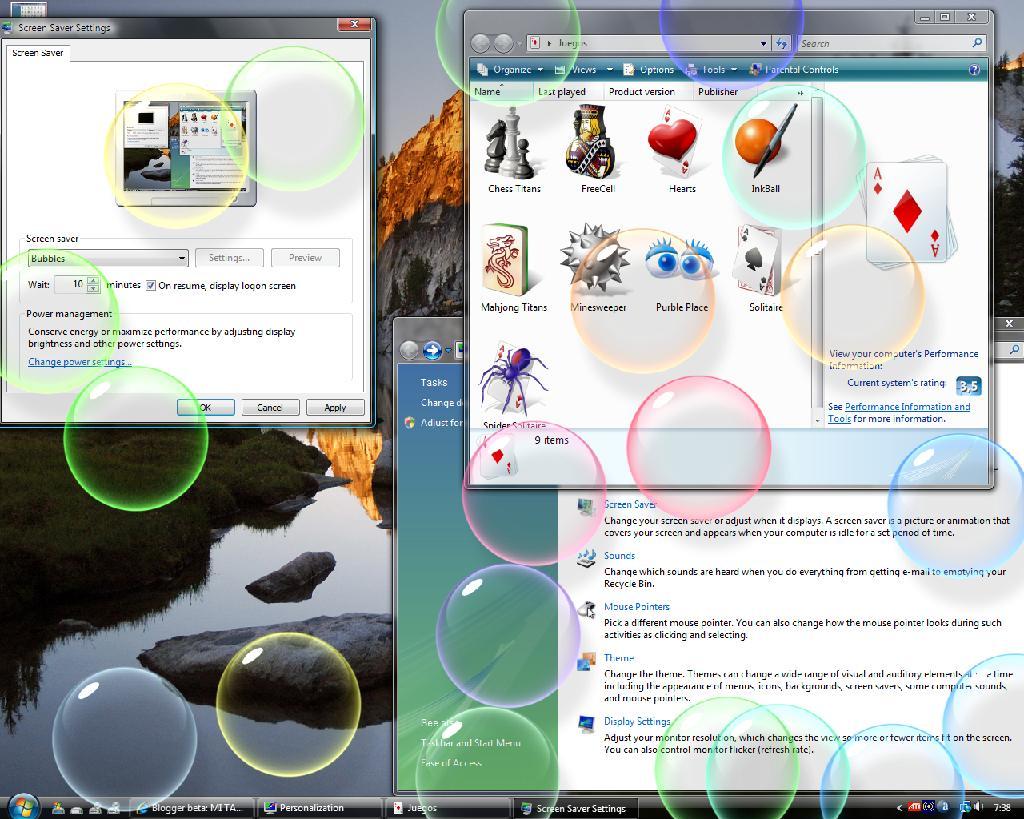Click the back arrow in the Games window
This screenshot has height=819, width=1024.
click(480, 43)
